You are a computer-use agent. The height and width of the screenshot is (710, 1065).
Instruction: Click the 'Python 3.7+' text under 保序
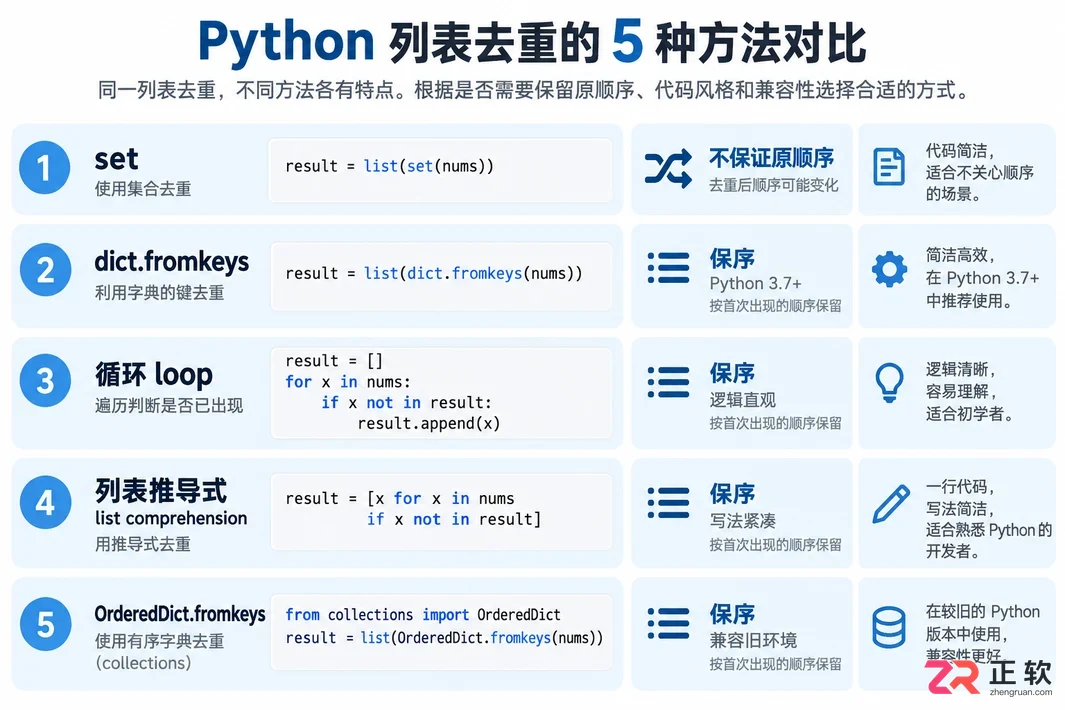pyautogui.click(x=755, y=283)
